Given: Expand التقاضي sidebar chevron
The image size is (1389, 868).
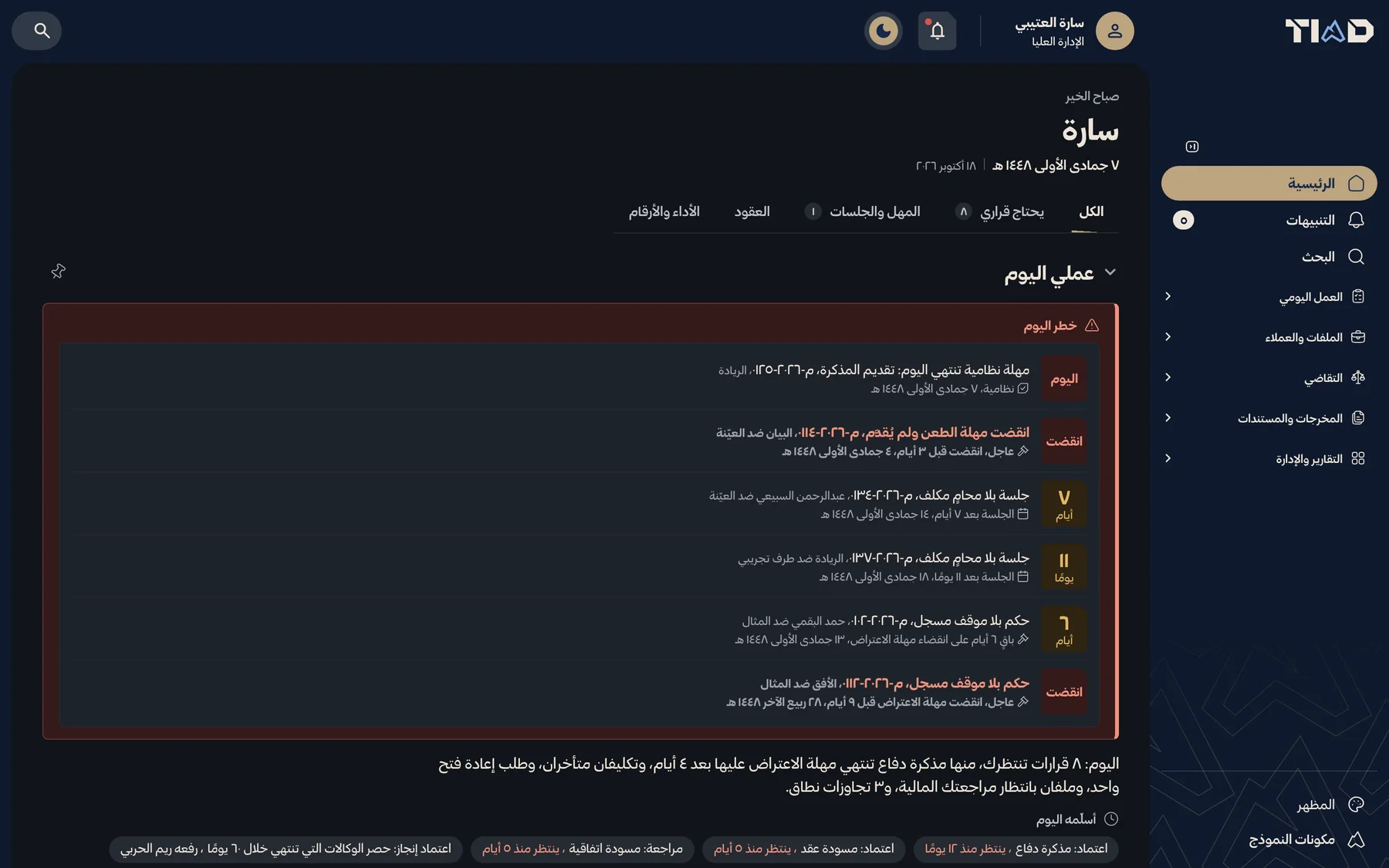Looking at the screenshot, I should pos(1168,377).
